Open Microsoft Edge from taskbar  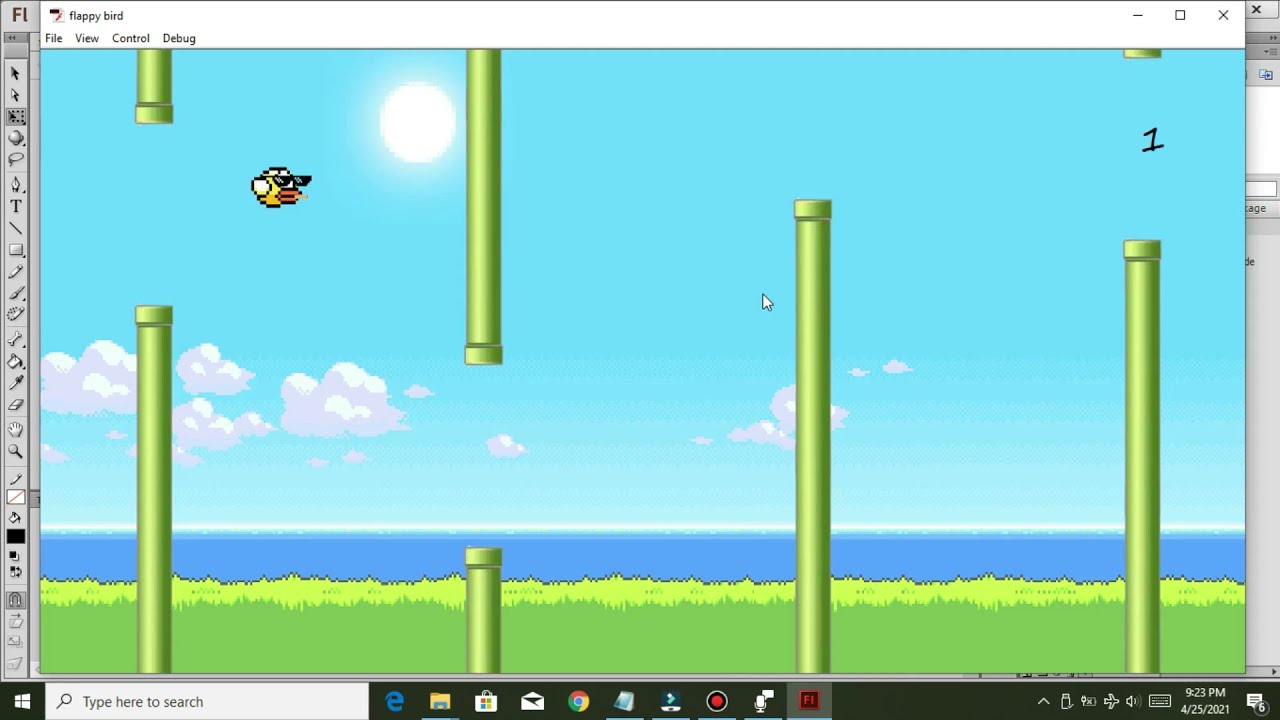point(395,701)
